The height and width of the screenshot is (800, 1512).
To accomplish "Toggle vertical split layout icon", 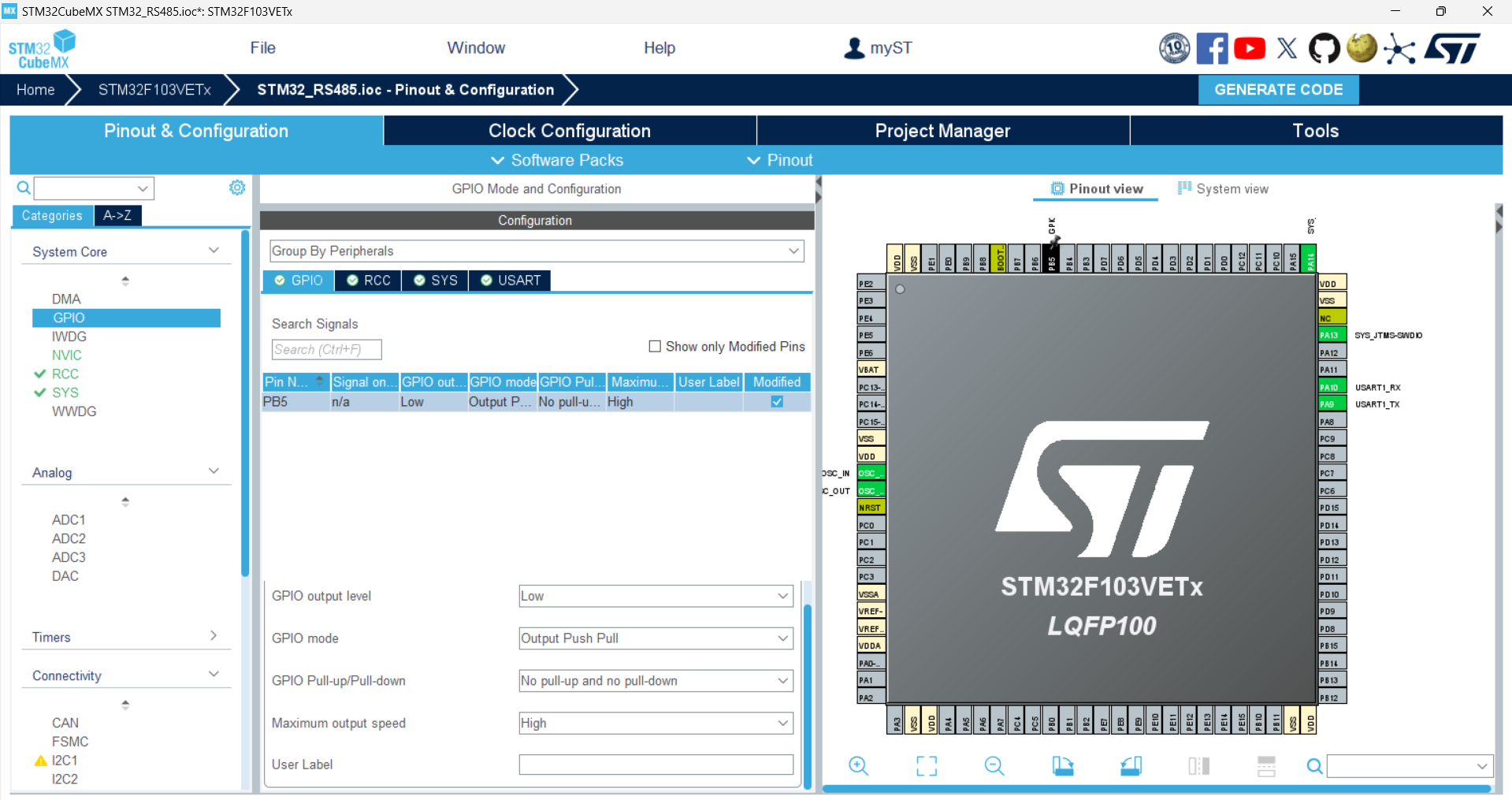I will pos(1198,765).
